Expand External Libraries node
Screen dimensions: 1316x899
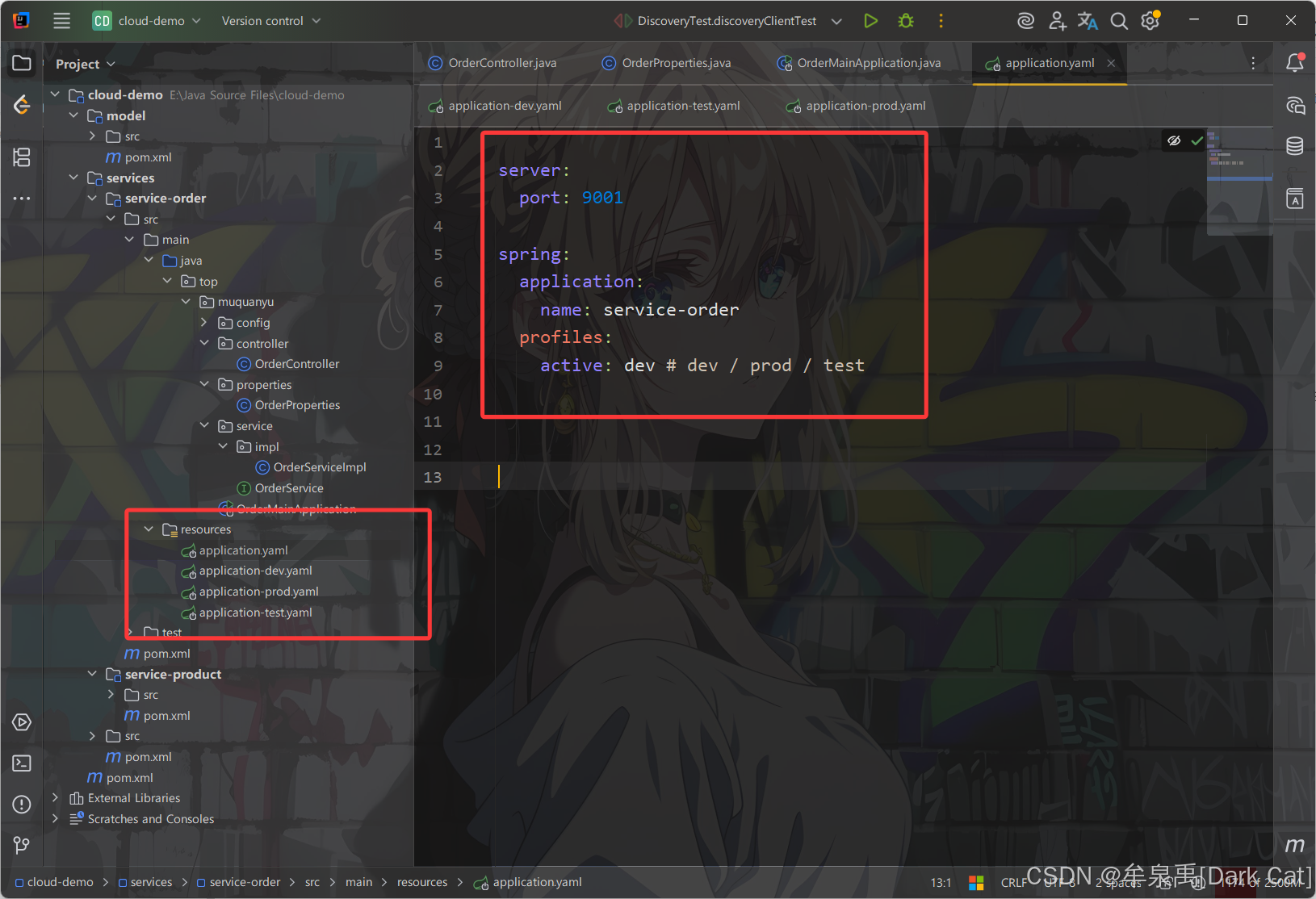point(55,797)
